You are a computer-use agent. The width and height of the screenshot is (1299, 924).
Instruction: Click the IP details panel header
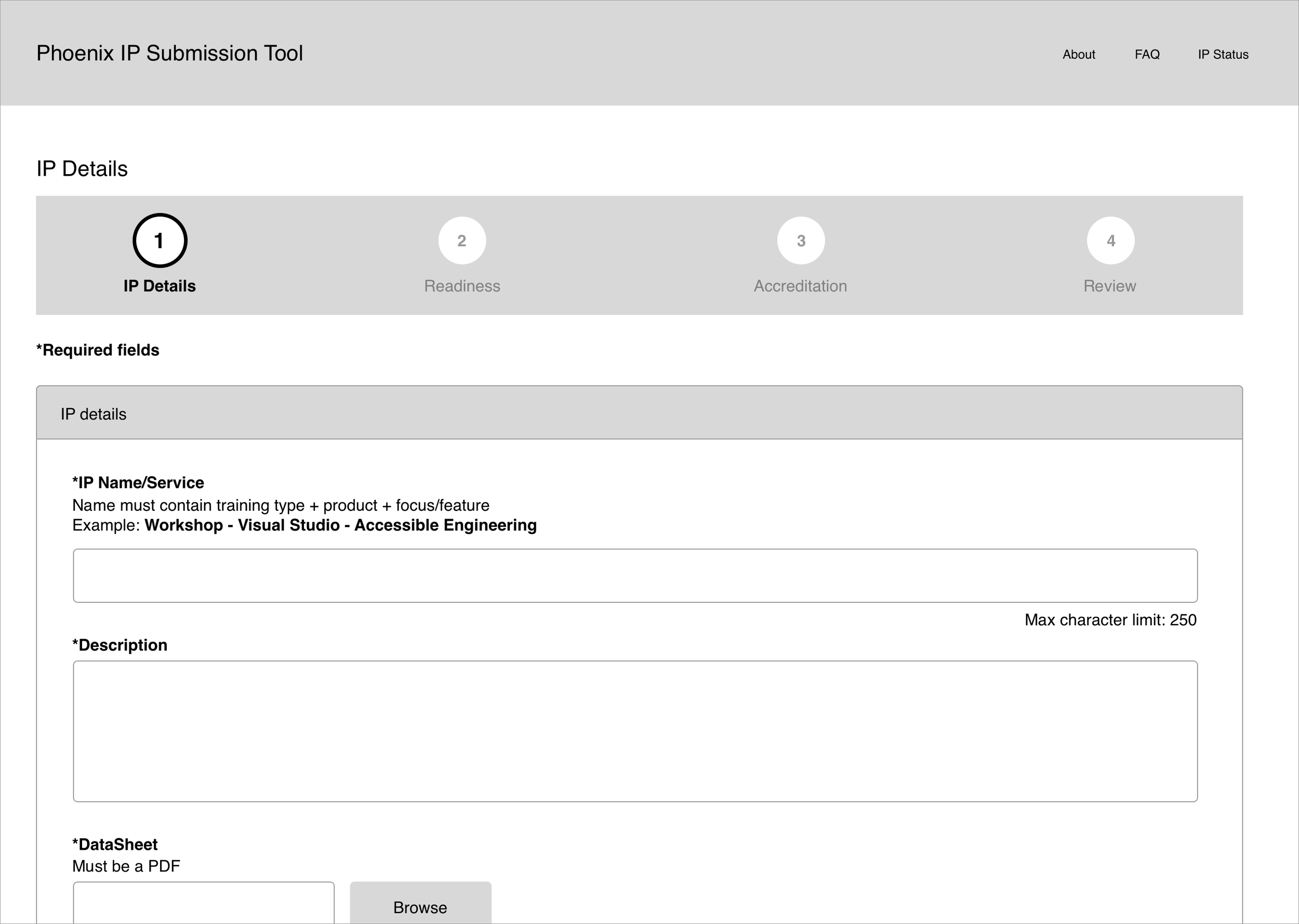pyautogui.click(x=639, y=414)
